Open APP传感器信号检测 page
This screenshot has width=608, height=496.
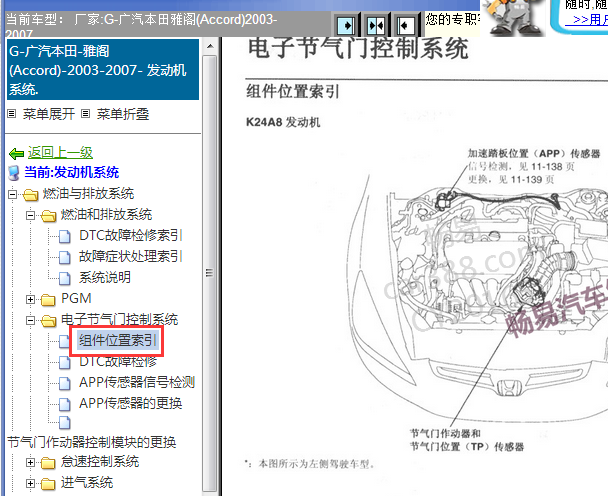(137, 382)
